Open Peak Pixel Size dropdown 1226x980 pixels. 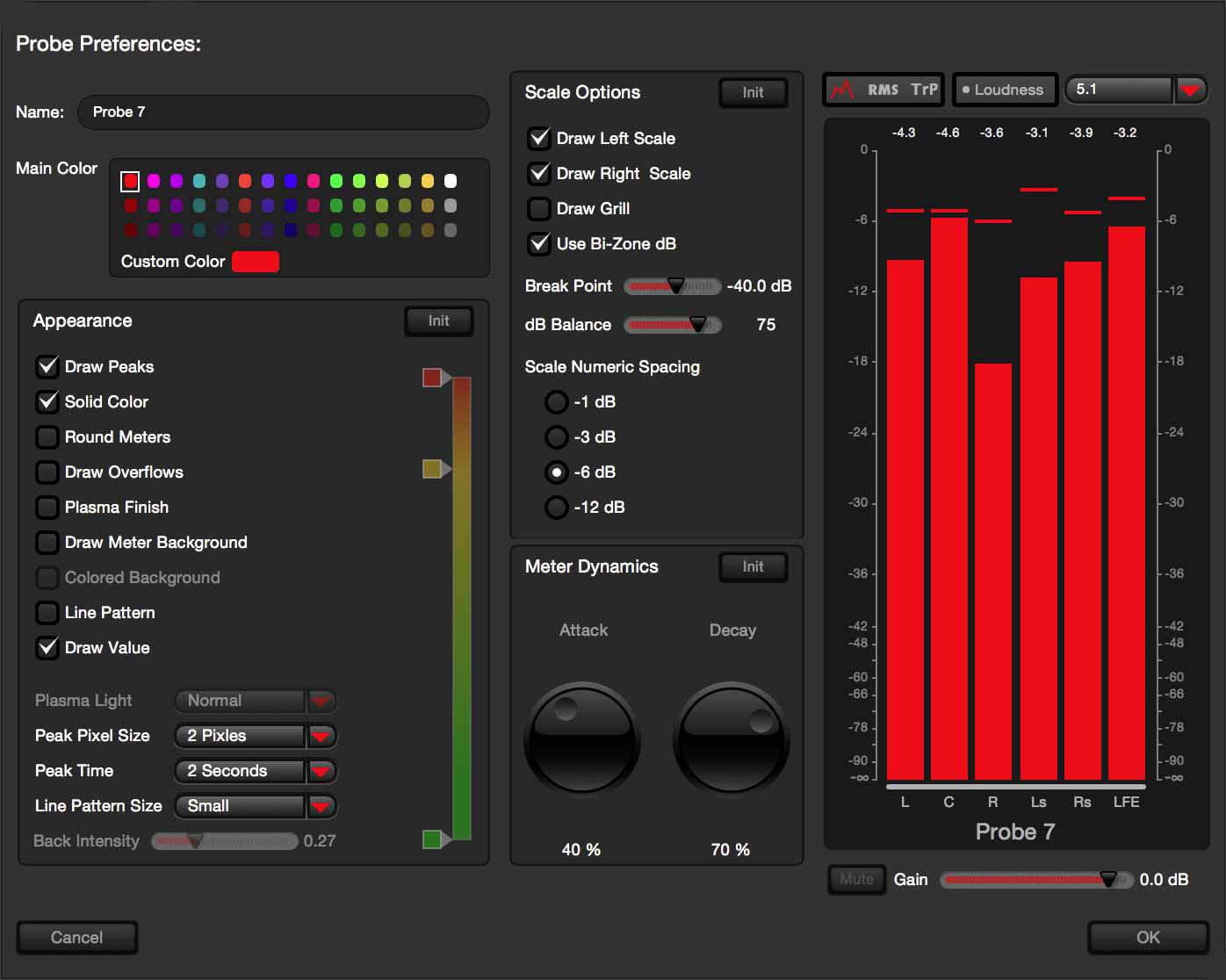(x=256, y=736)
